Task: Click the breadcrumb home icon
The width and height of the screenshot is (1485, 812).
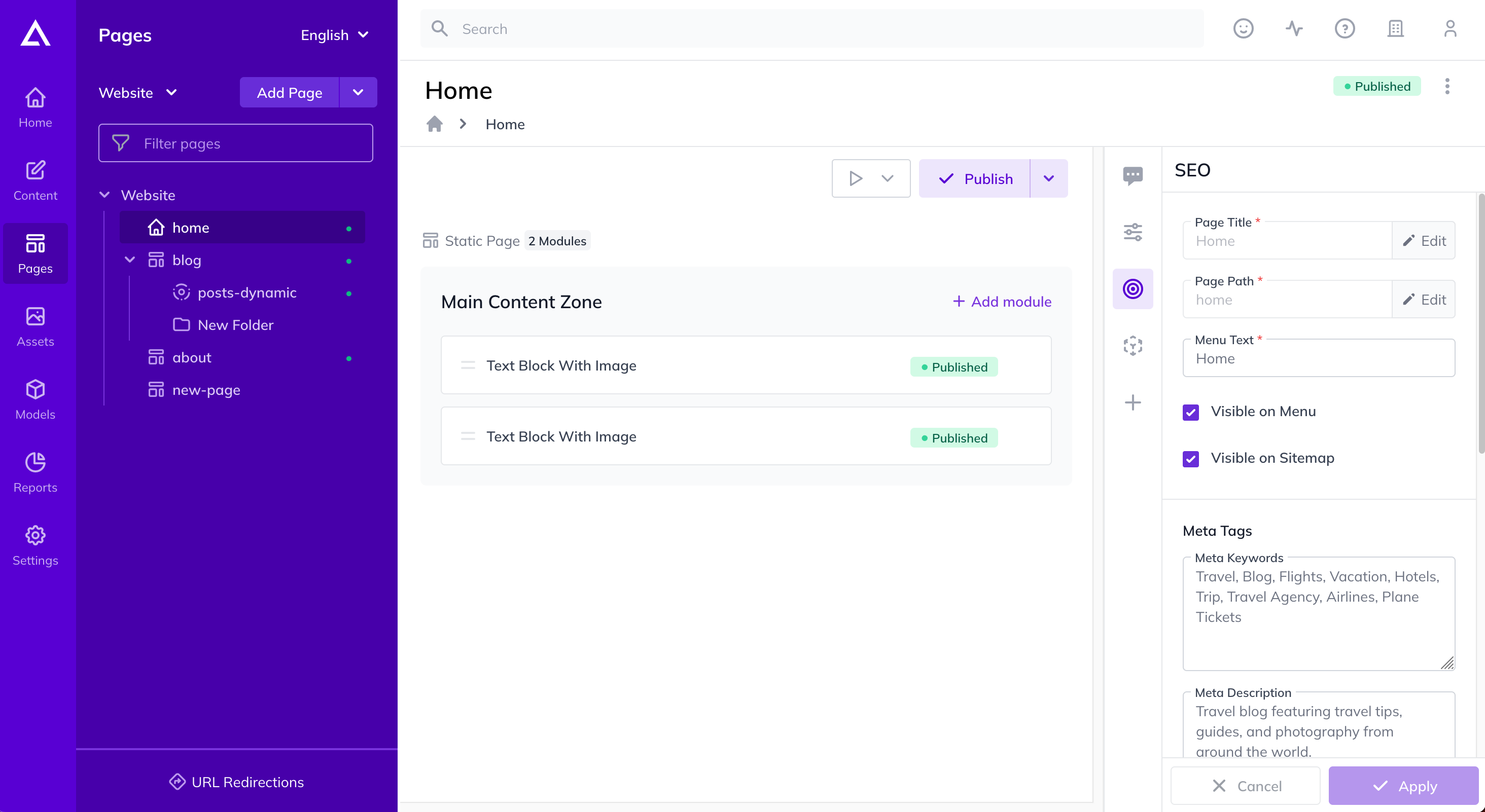Action: tap(435, 124)
